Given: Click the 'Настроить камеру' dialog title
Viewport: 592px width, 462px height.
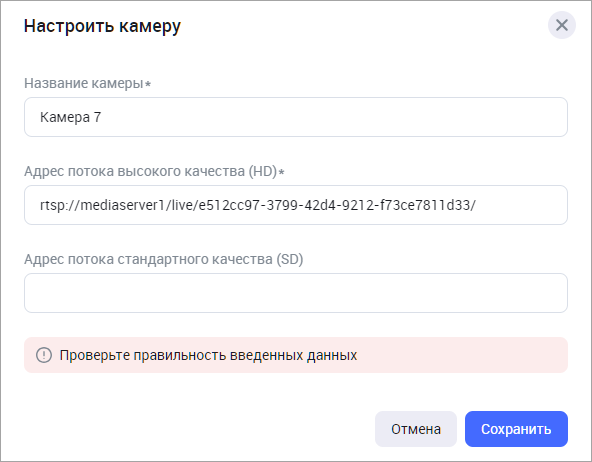Looking at the screenshot, I should [102, 26].
